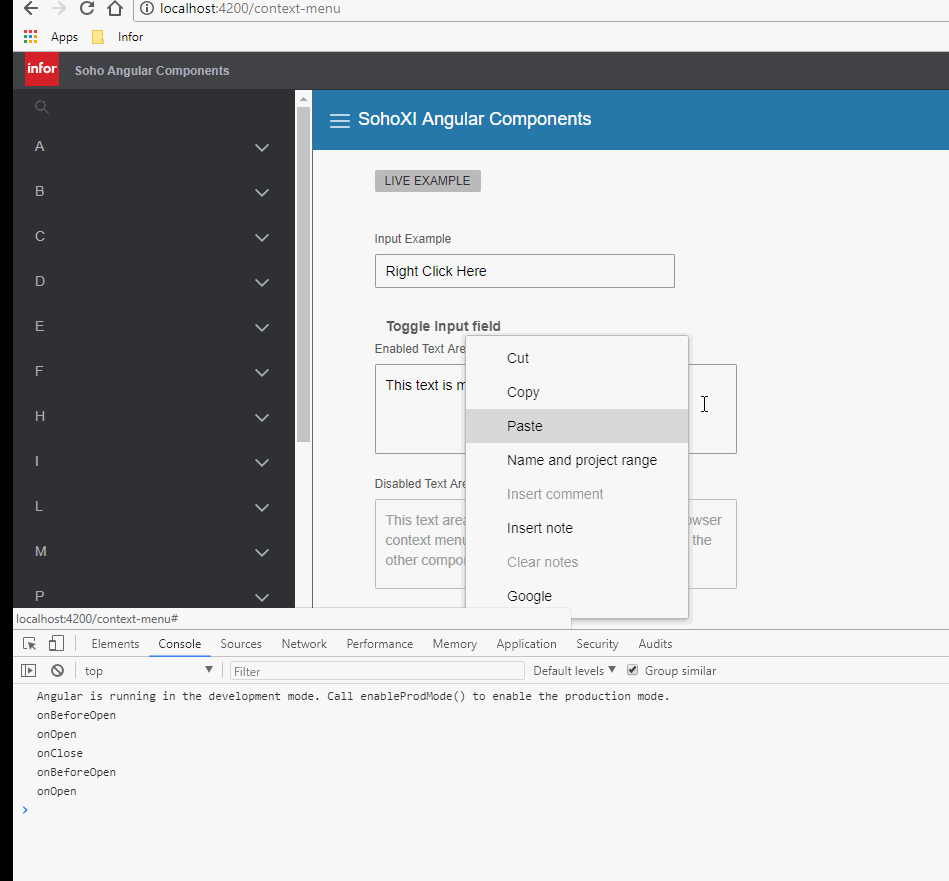Switch to the Console tab
Viewport: 949px width, 881px height.
pos(180,644)
